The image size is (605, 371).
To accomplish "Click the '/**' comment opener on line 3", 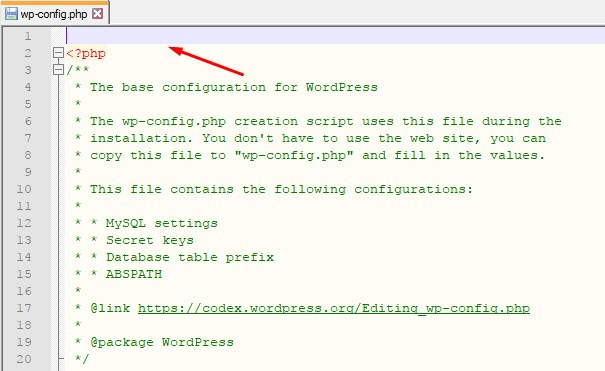I will (x=78, y=70).
